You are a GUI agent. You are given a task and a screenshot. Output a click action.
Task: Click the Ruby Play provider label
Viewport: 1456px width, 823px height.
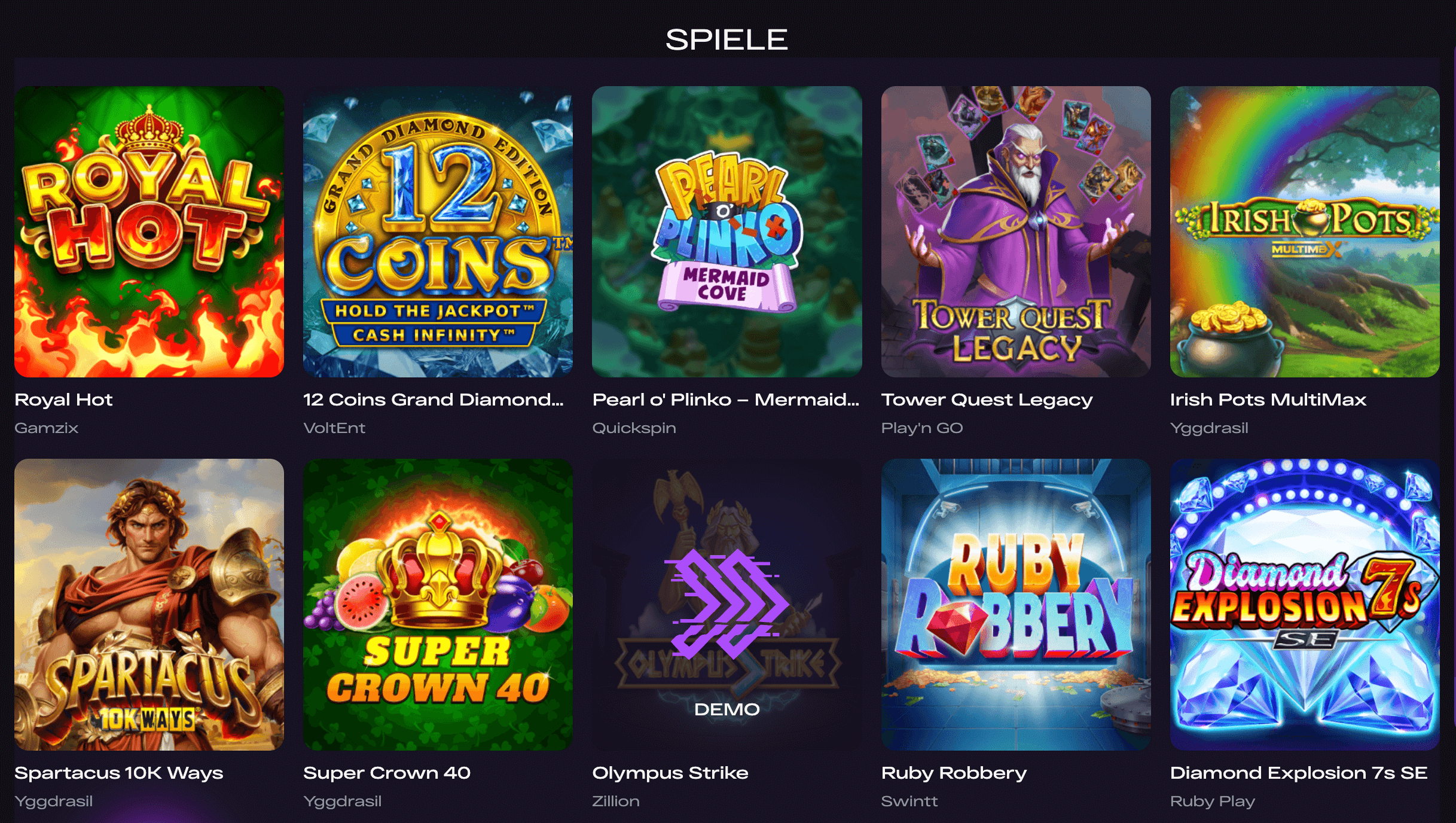pos(1212,801)
